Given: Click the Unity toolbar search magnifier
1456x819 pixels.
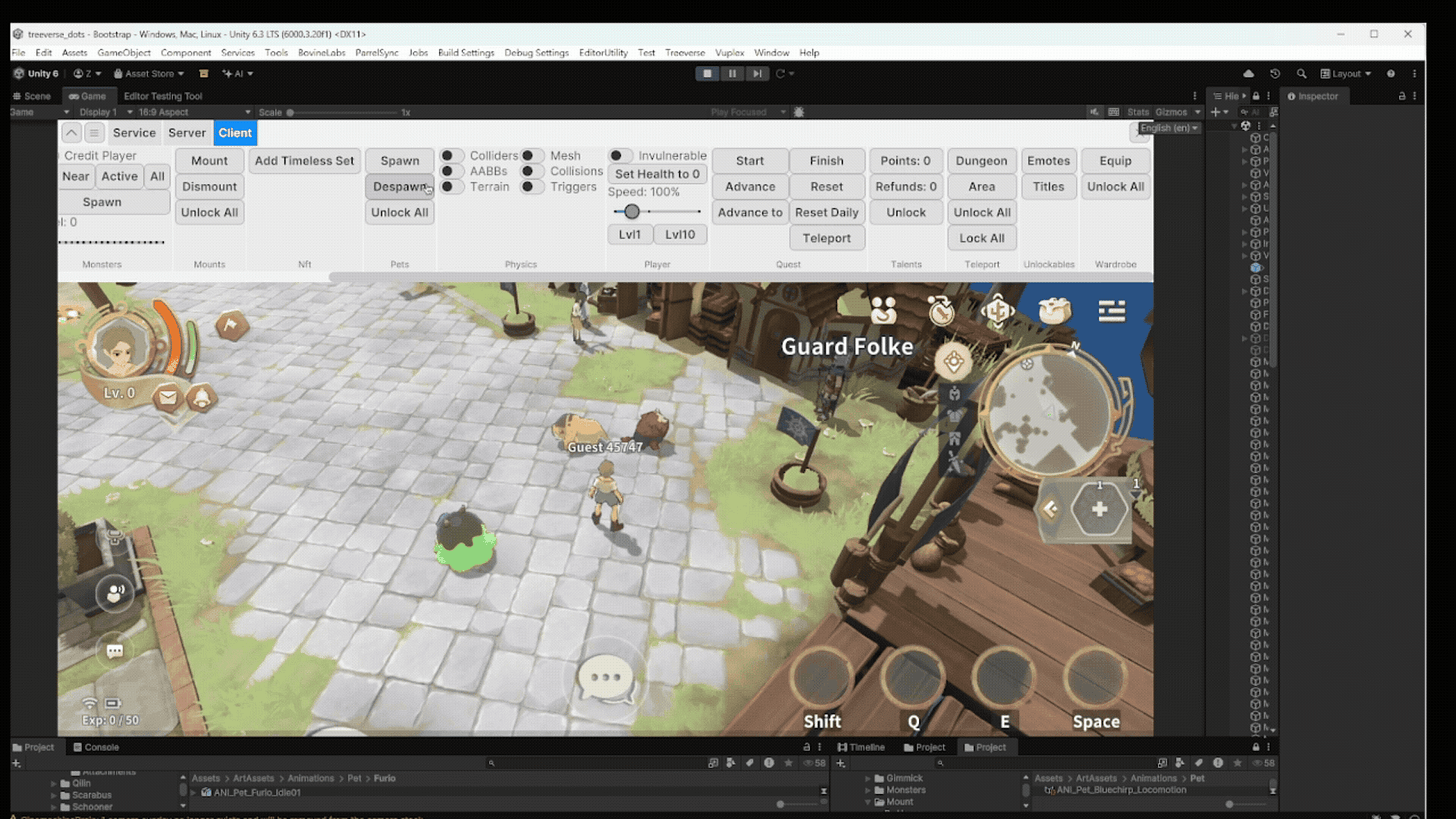Looking at the screenshot, I should point(1301,73).
